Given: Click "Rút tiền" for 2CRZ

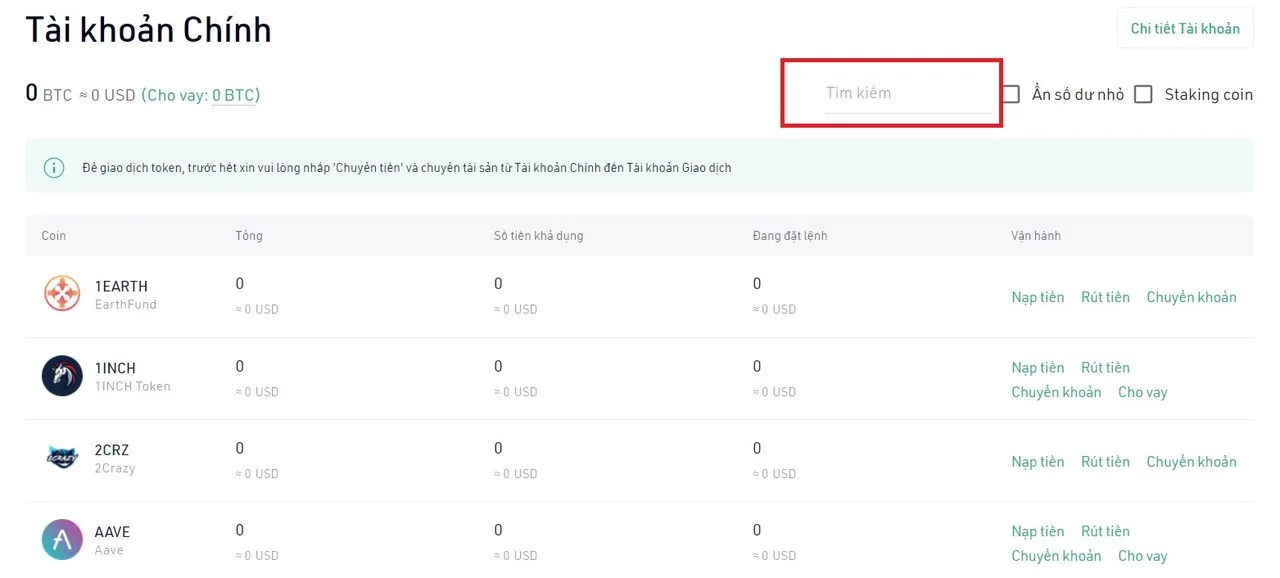Looking at the screenshot, I should (1104, 461).
